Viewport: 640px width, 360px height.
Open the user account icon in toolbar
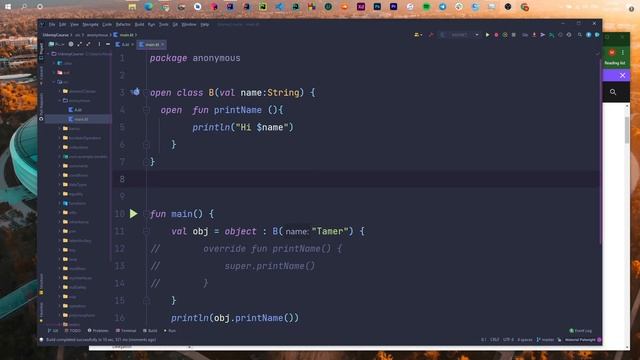pos(418,35)
